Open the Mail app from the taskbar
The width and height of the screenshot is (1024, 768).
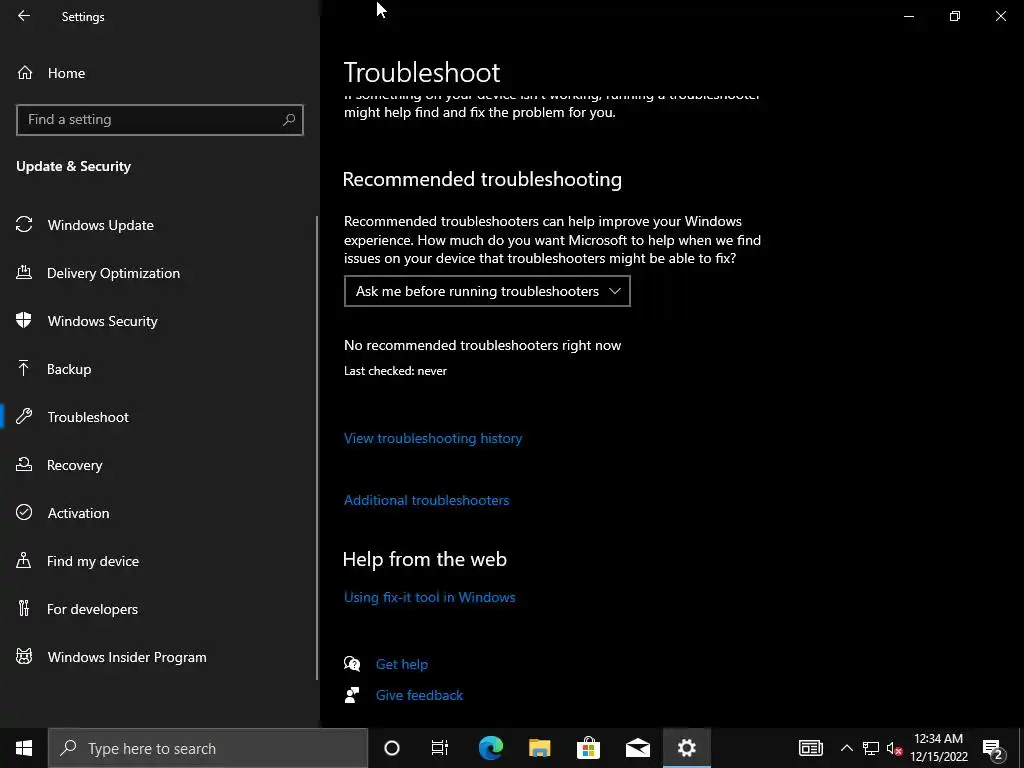[x=637, y=748]
